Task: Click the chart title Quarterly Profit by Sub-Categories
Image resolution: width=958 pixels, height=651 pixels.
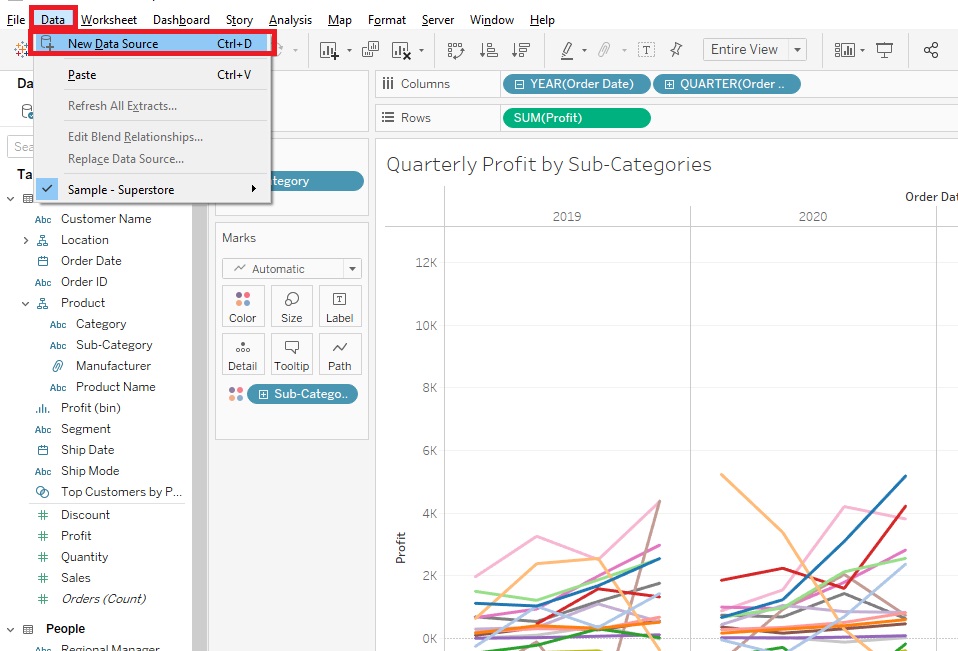Action: coord(549,164)
